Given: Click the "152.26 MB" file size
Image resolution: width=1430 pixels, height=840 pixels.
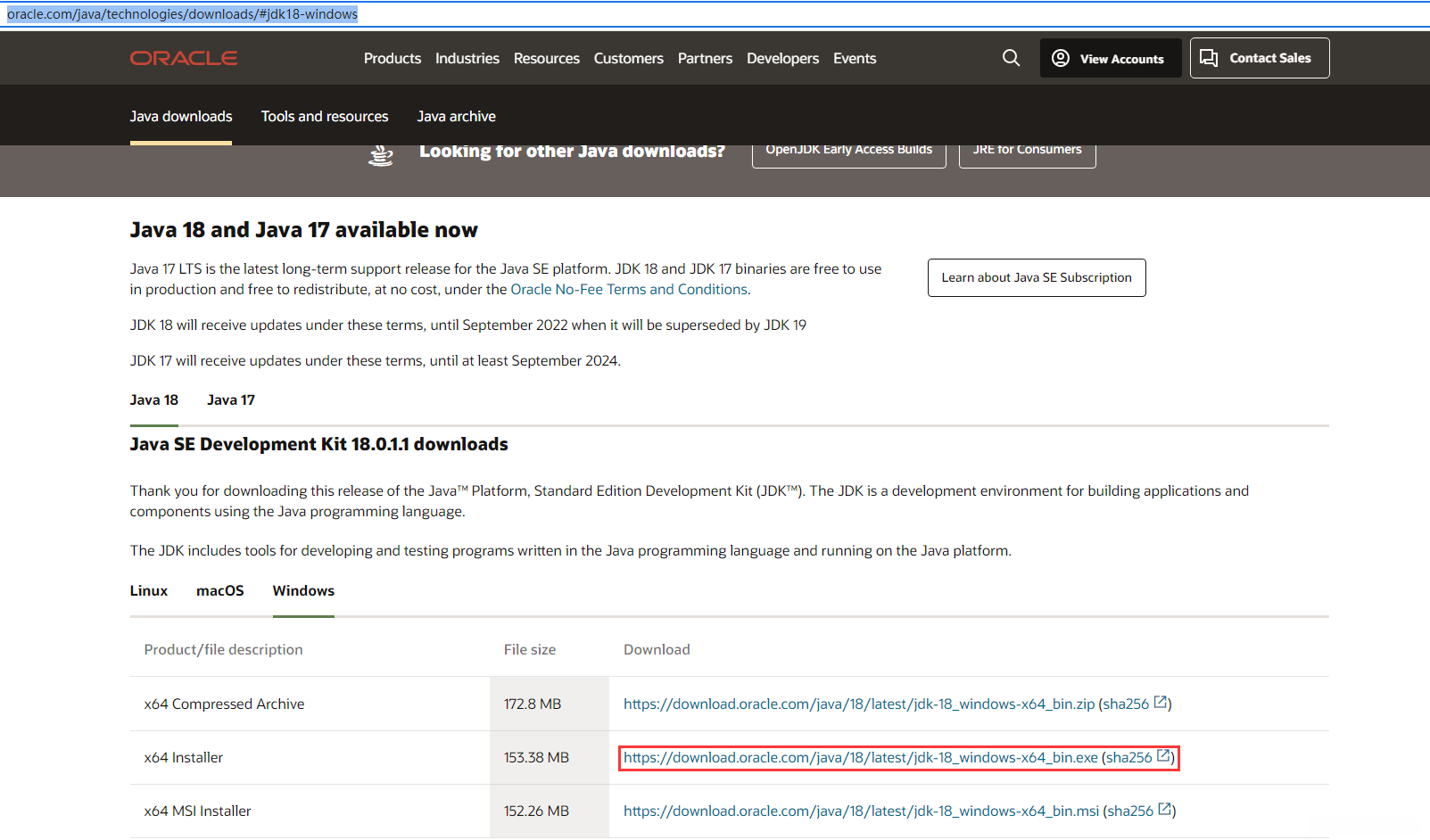Looking at the screenshot, I should [x=536, y=811].
